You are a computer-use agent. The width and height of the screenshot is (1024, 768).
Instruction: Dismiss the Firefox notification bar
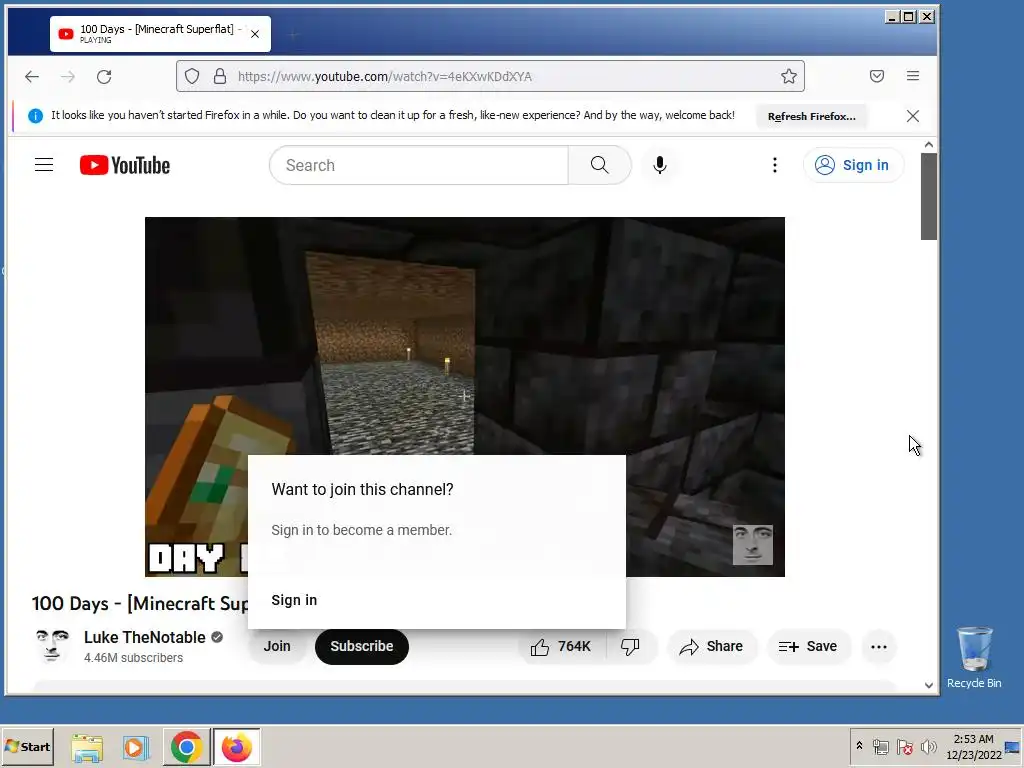(913, 116)
